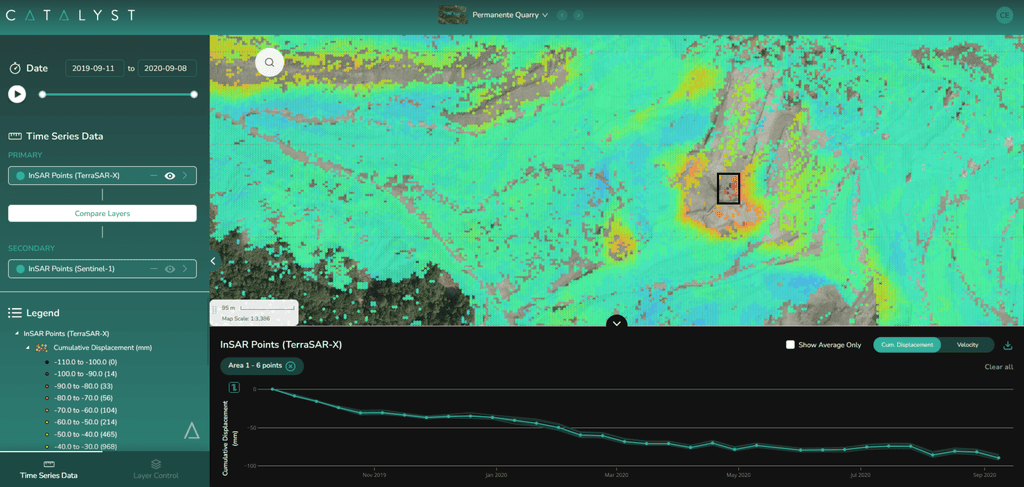Viewport: 1024px width, 487px height.
Task: Select InSAR Points (Sentinel-1) secondary layer
Action: [103, 268]
